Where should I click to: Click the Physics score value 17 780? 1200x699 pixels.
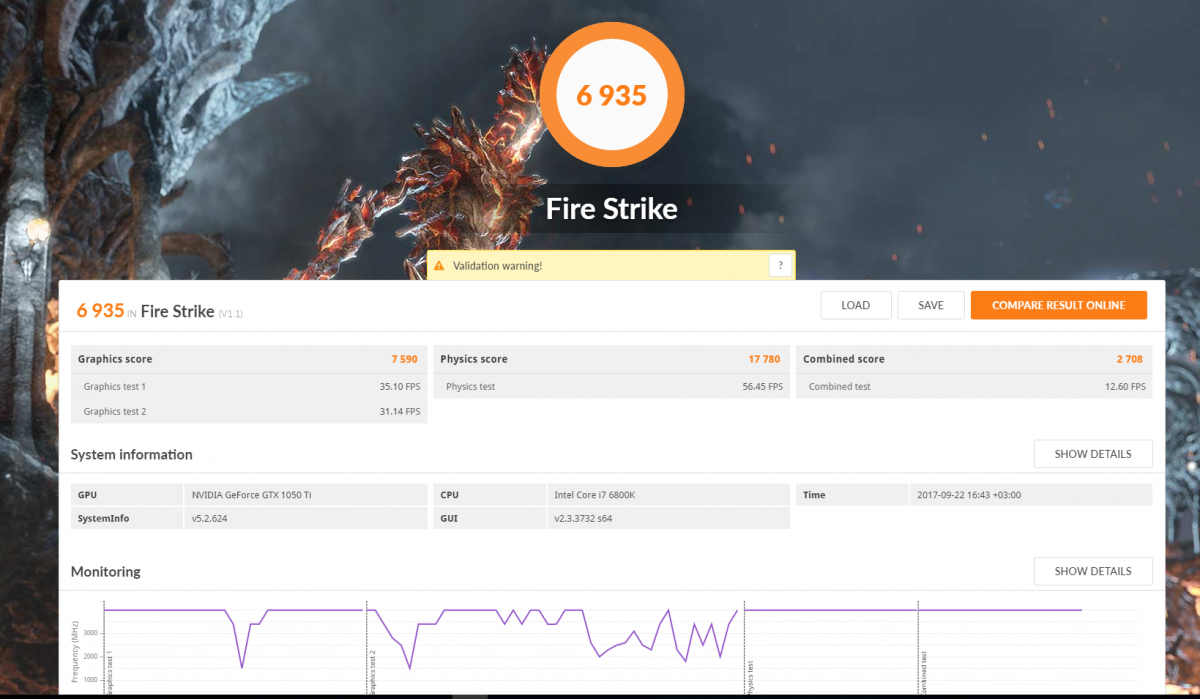point(764,359)
